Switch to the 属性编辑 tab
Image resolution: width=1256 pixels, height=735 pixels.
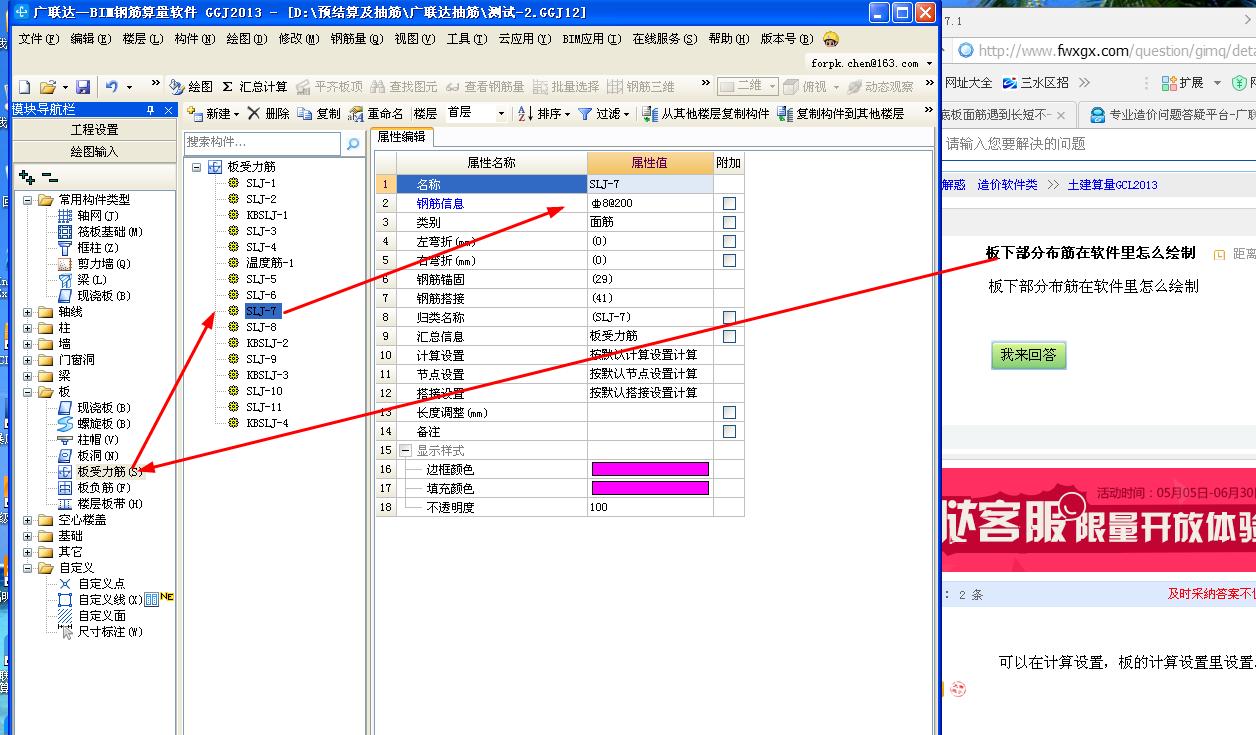click(x=401, y=137)
